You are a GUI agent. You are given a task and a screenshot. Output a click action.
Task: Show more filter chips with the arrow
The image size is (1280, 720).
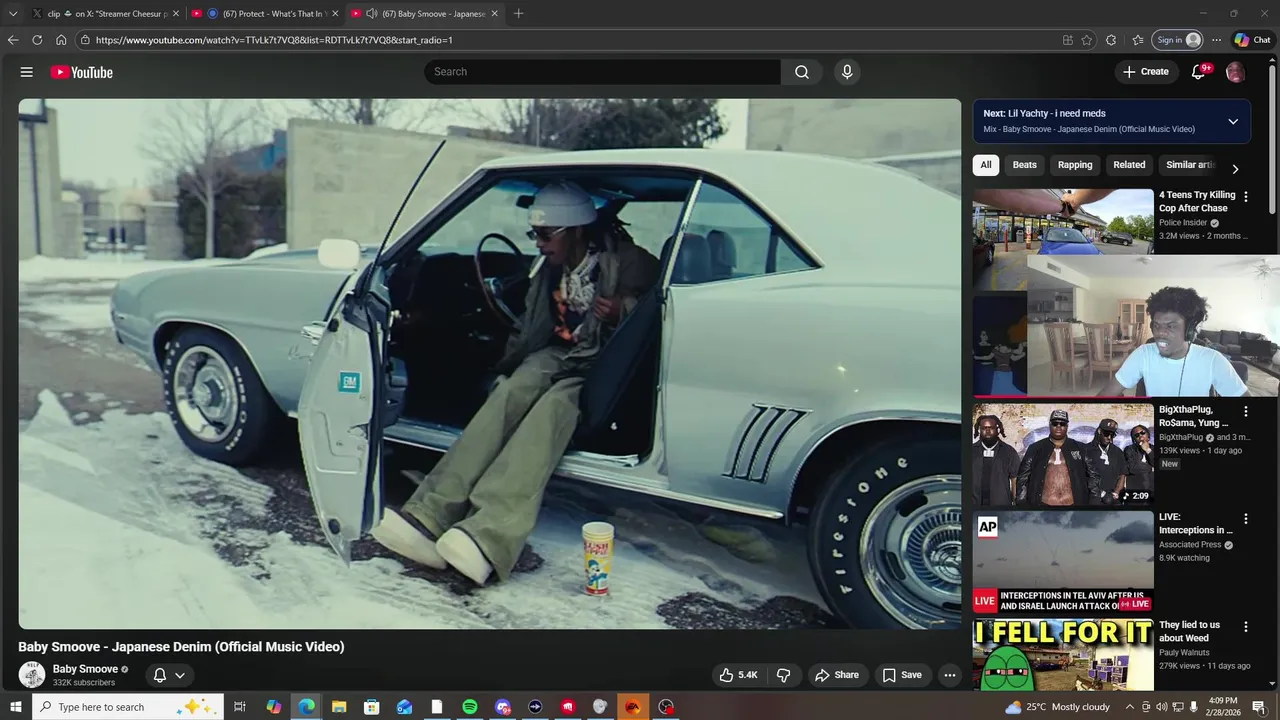[1235, 169]
